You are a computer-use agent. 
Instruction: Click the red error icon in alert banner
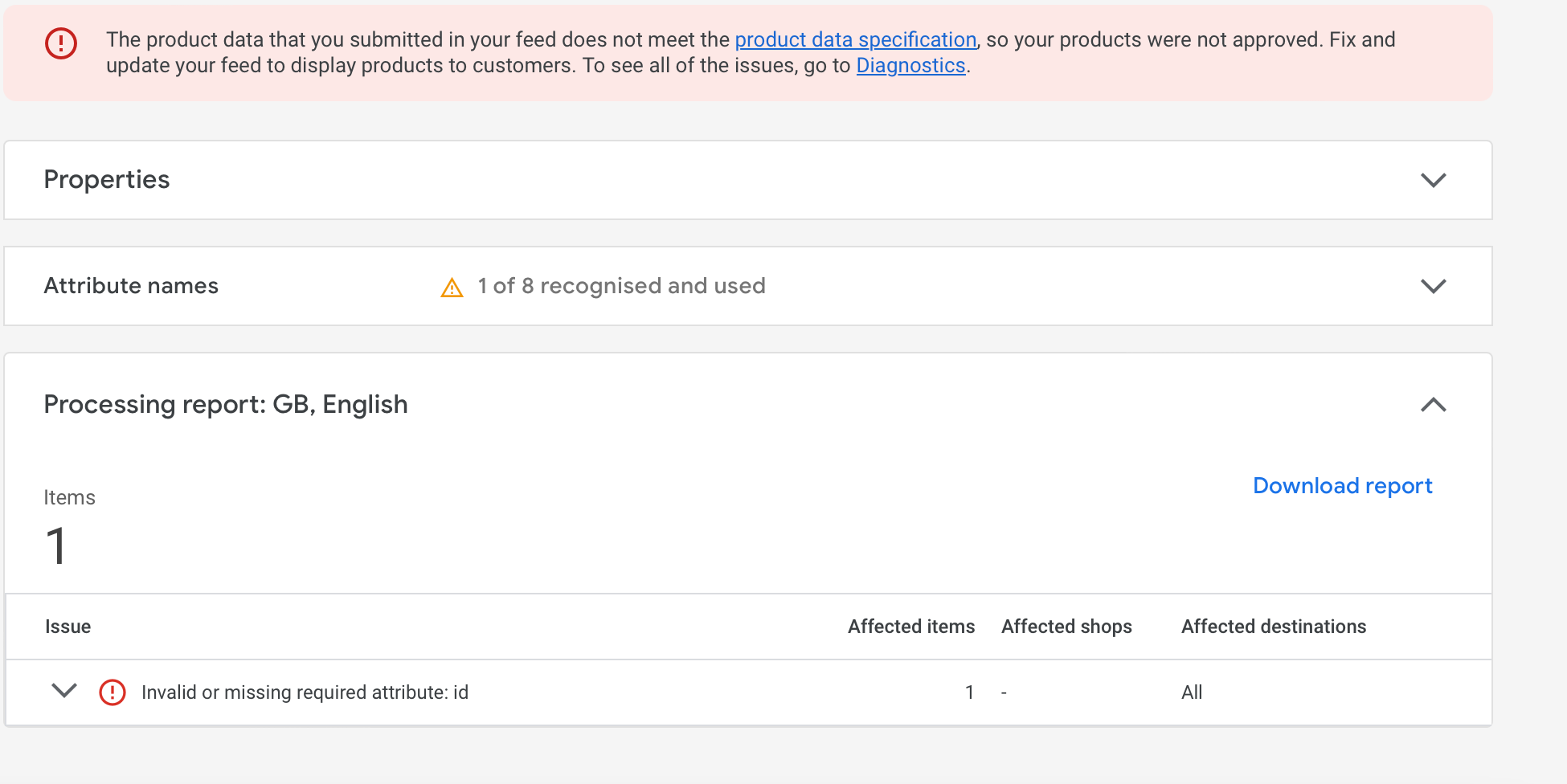tap(61, 43)
